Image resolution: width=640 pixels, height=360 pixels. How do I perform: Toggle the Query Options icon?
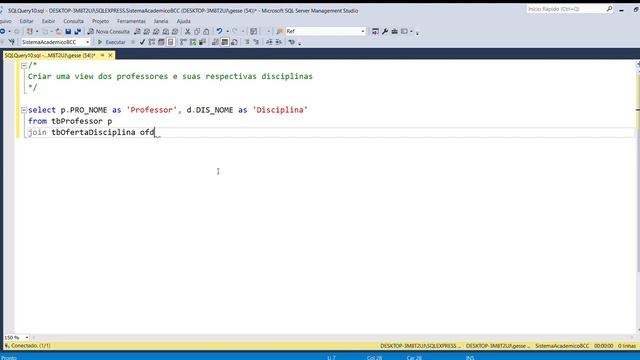click(161, 42)
